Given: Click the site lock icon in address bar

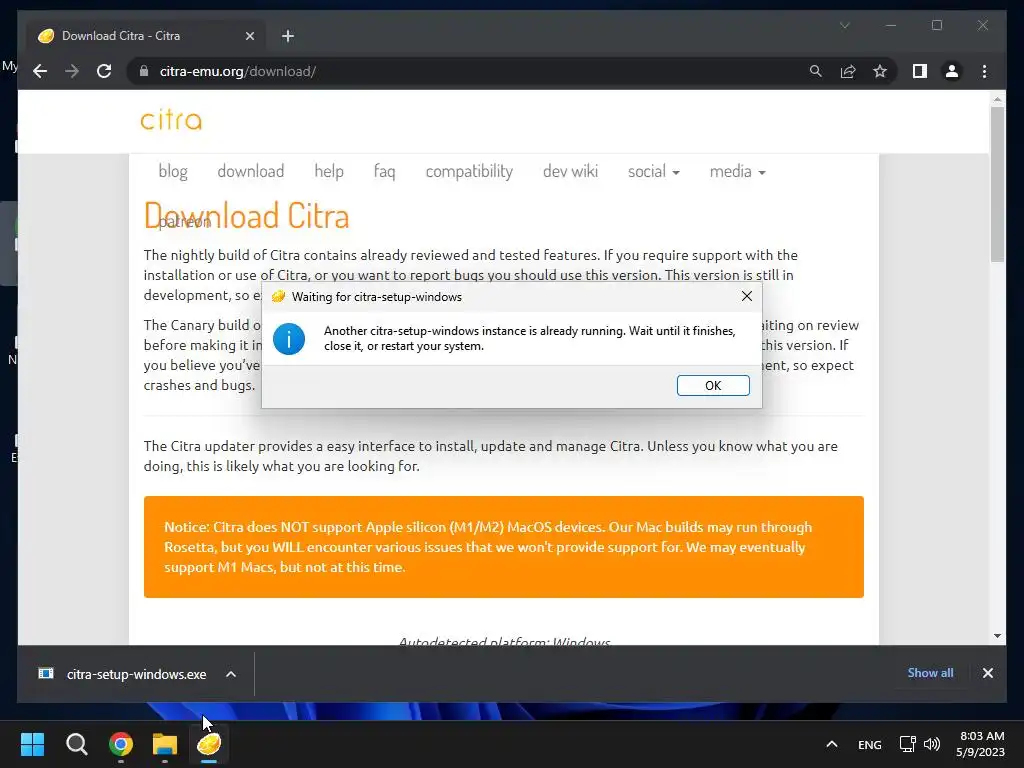Looking at the screenshot, I should (144, 71).
